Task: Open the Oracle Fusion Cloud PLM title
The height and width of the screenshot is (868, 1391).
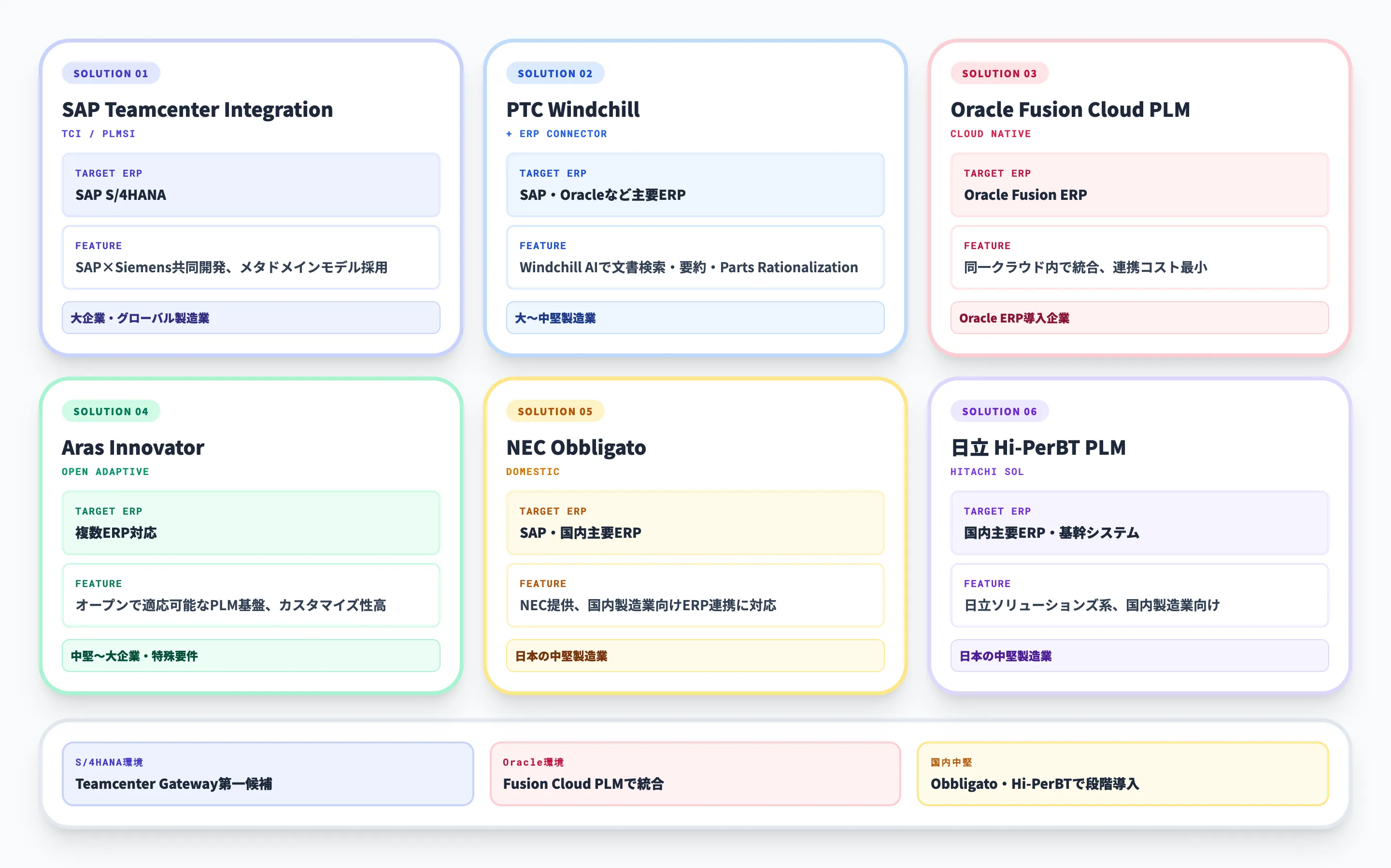Action: [x=1070, y=109]
